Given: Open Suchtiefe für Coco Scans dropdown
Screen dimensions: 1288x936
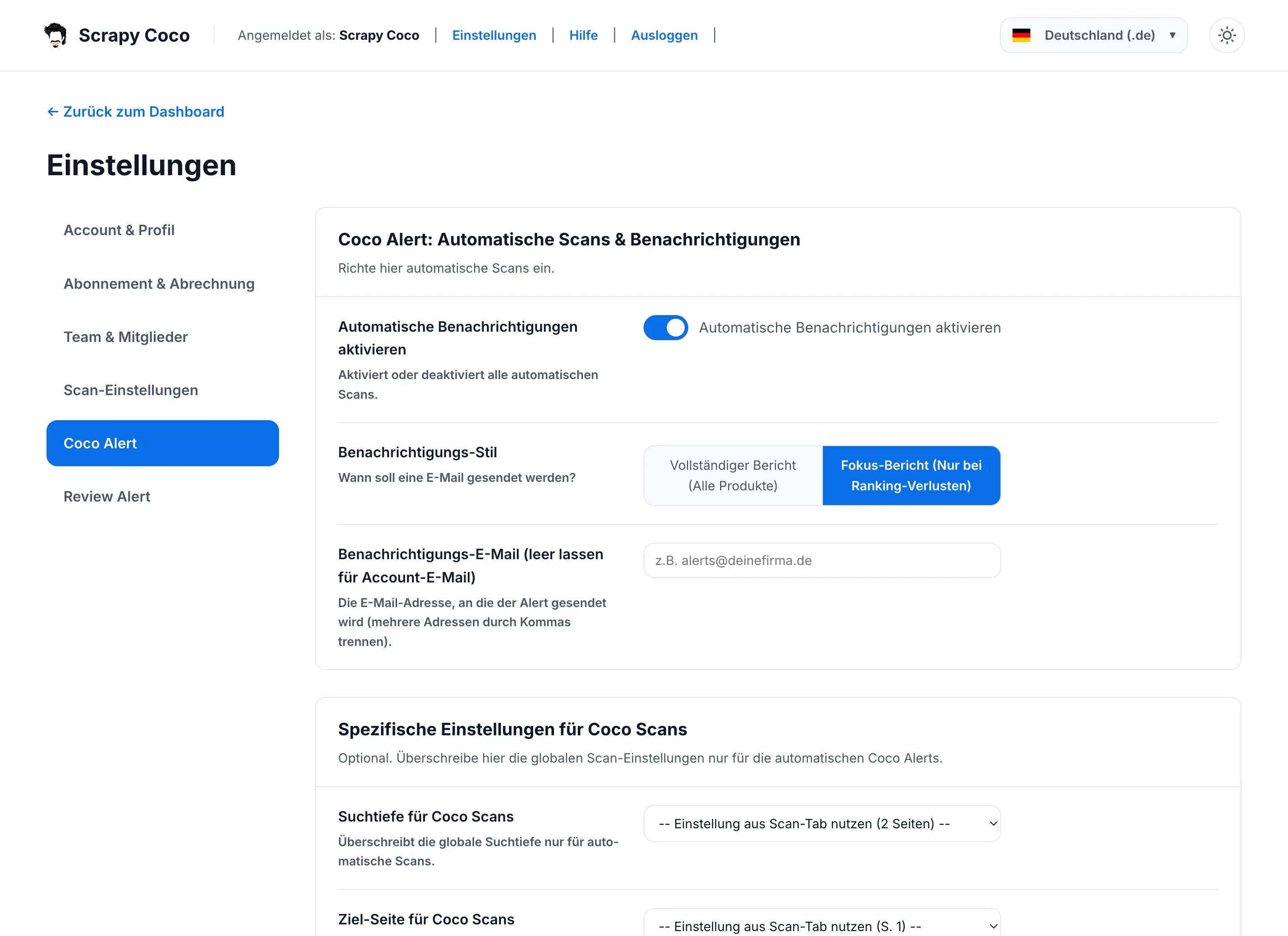Looking at the screenshot, I should [x=822, y=824].
